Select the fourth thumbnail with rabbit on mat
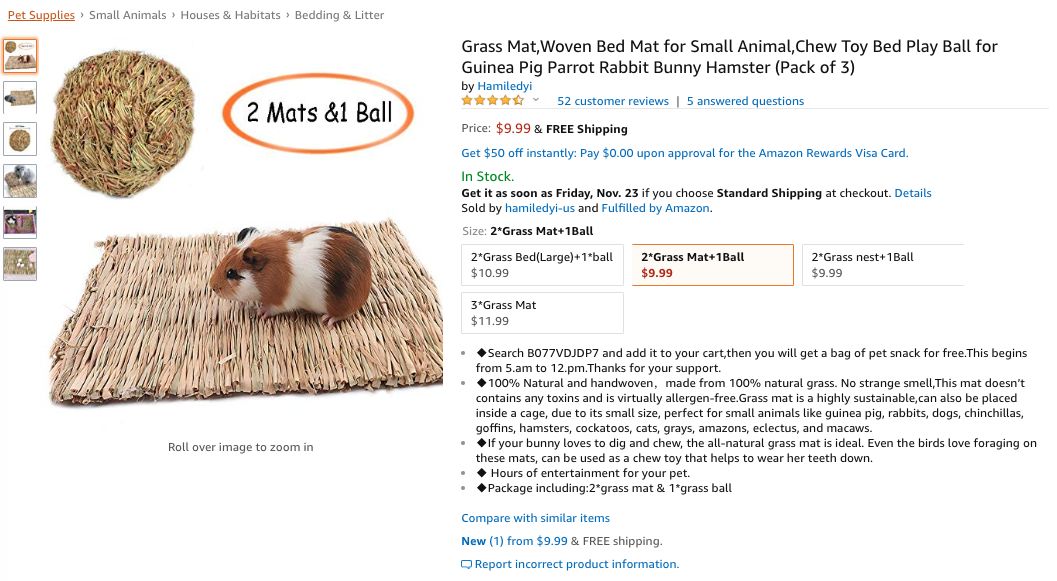This screenshot has height=581, width=1057. point(20,181)
